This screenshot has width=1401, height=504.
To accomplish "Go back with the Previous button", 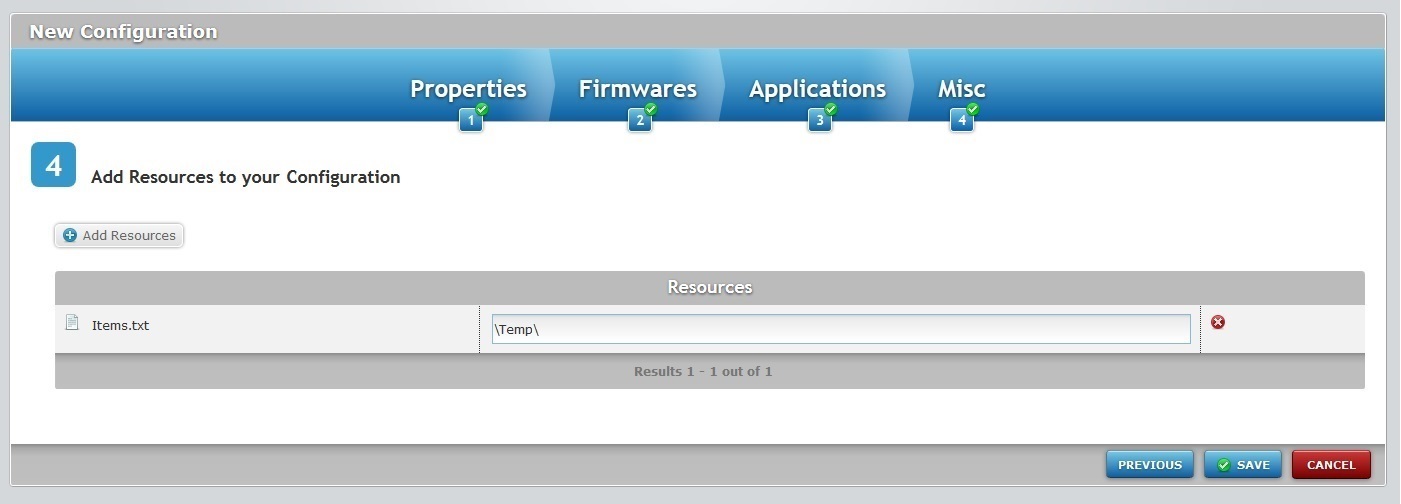I will tap(1150, 464).
